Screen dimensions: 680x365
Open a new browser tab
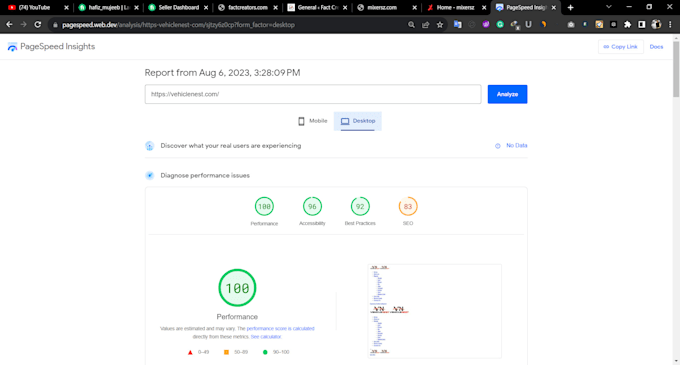click(570, 7)
